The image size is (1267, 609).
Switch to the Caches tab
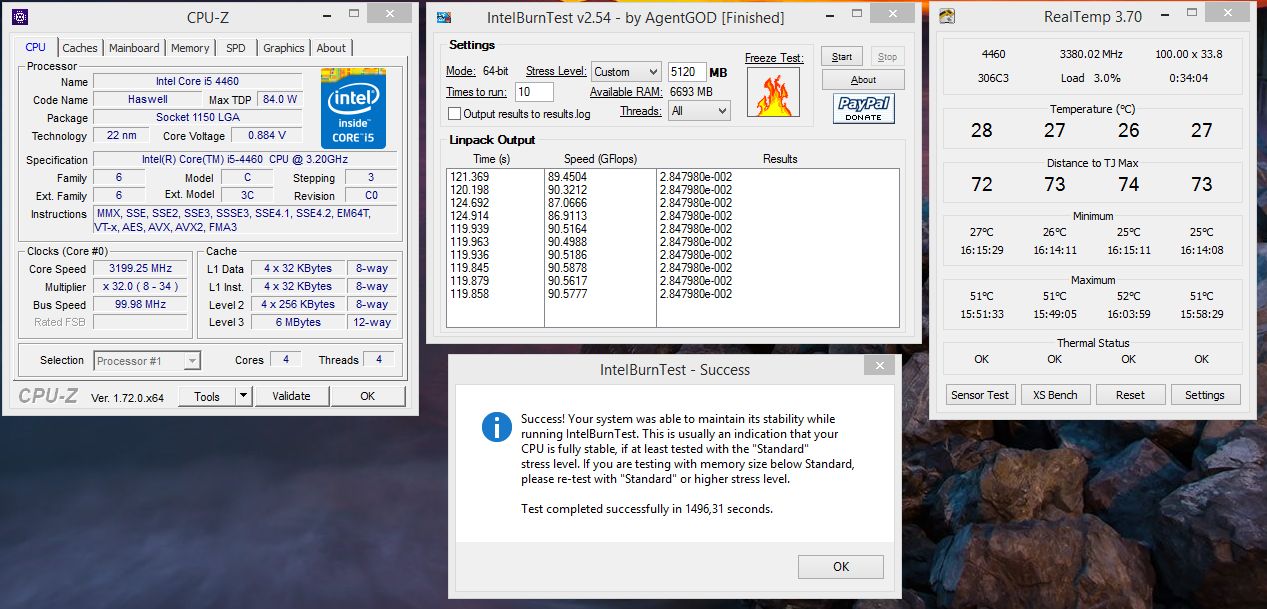click(x=80, y=48)
